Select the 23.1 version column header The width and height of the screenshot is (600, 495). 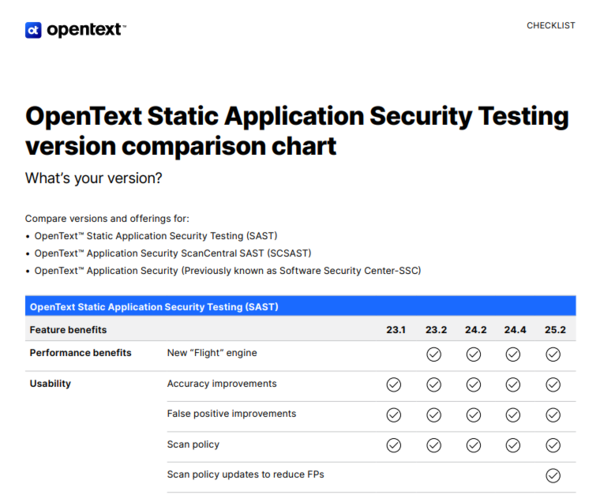(396, 330)
